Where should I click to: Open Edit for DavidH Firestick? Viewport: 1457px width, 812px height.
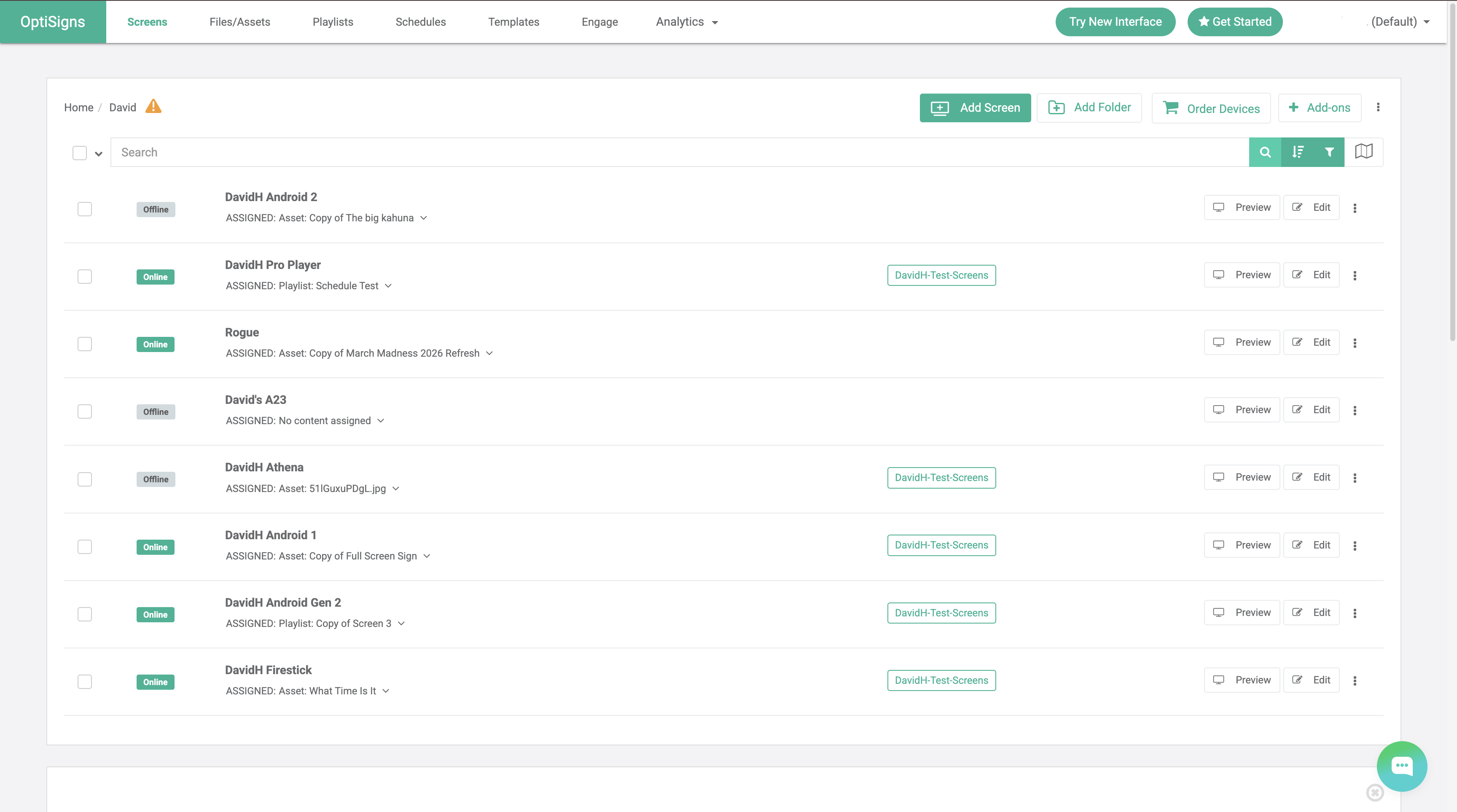1311,680
